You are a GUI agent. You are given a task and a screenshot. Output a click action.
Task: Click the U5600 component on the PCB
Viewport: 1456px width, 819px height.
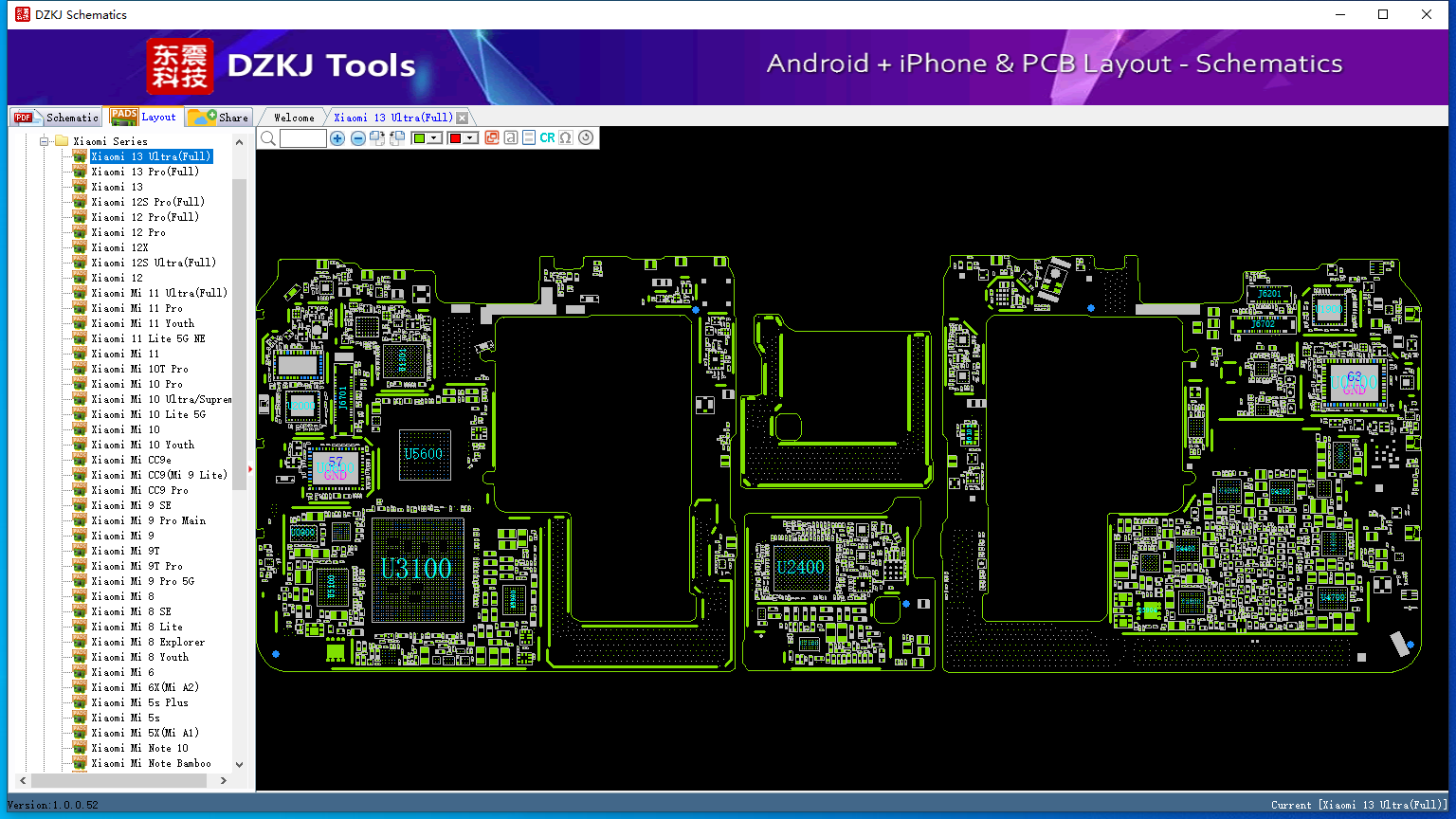424,454
